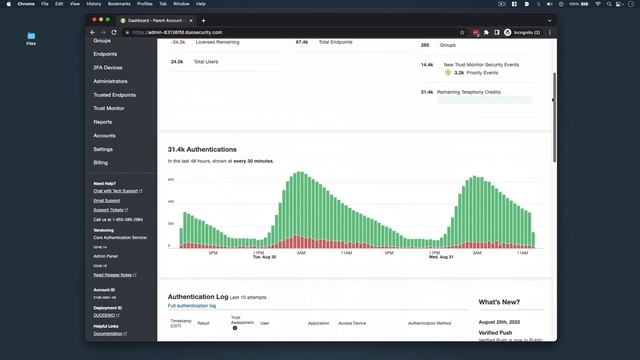Open the Read Release Notes link
The image size is (640, 360).
[x=112, y=275]
